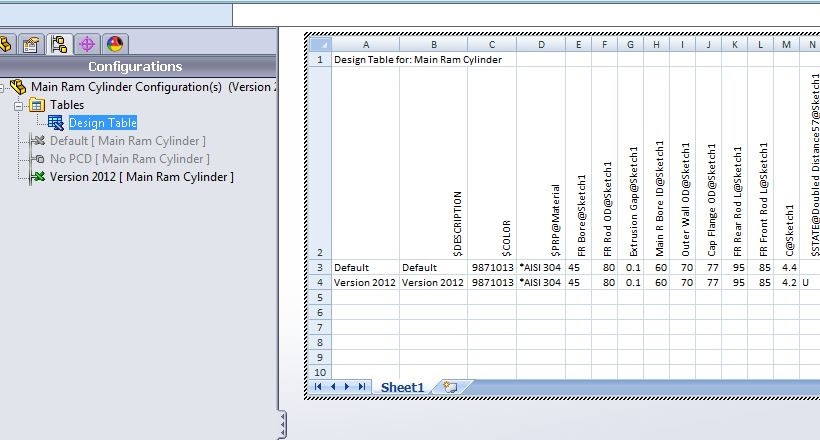Viewport: 820px width, 440px height.
Task: Select No PCD [ Main Ram Cylinder ] configuration
Action: 130,159
